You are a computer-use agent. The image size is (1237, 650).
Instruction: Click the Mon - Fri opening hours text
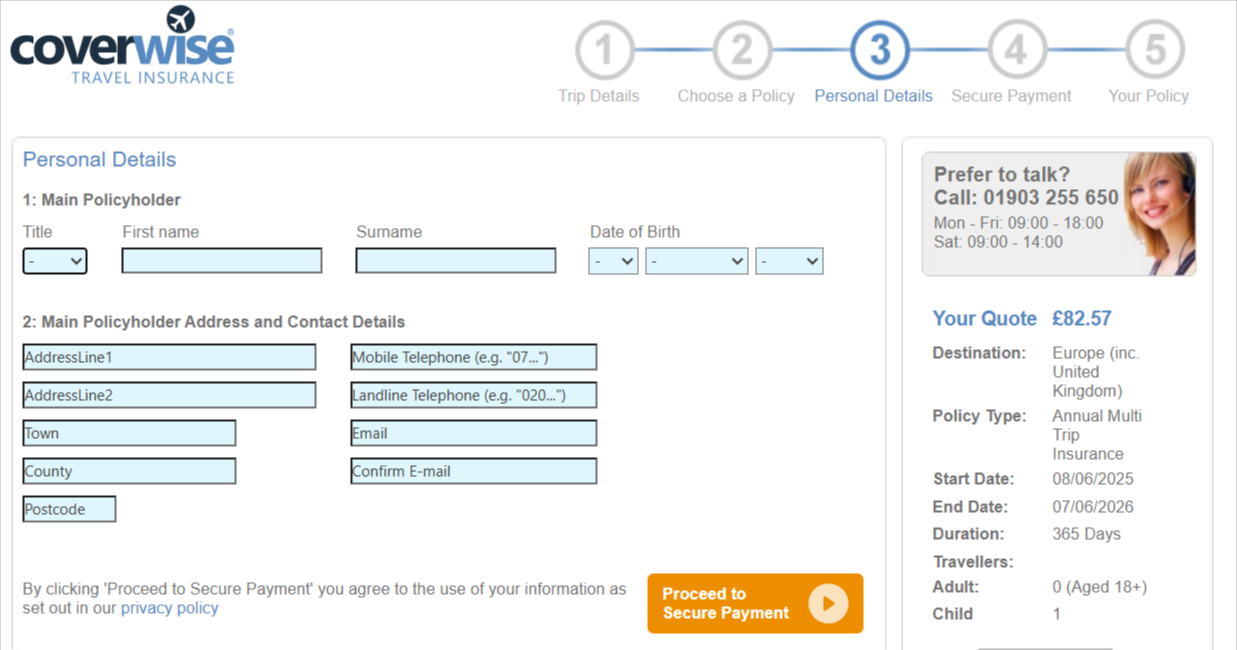click(1018, 223)
